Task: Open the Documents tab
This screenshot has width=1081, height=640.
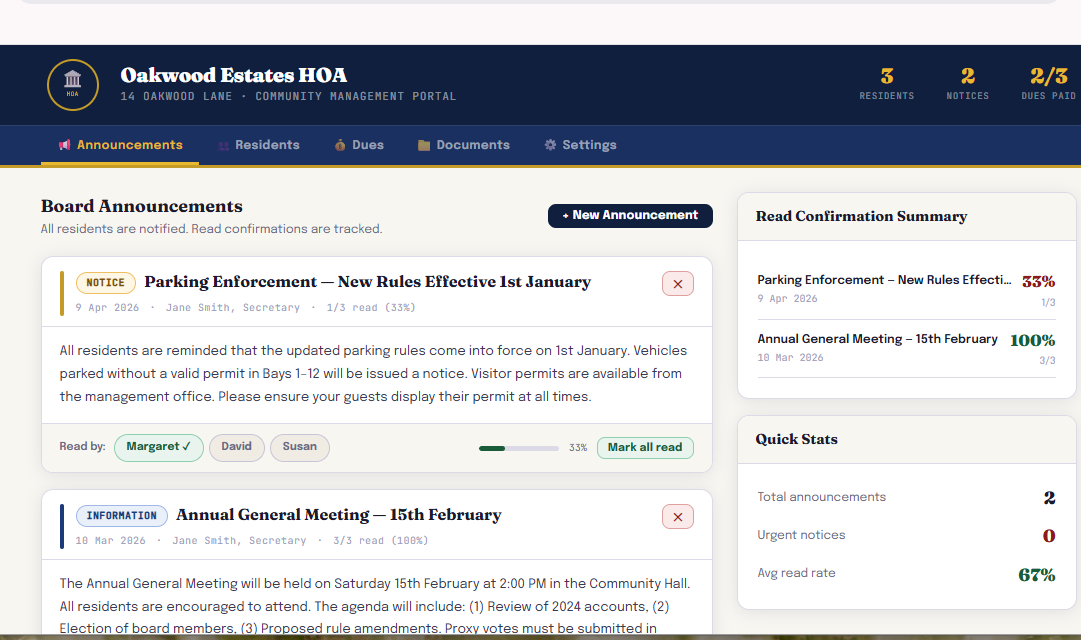Action: 464,145
